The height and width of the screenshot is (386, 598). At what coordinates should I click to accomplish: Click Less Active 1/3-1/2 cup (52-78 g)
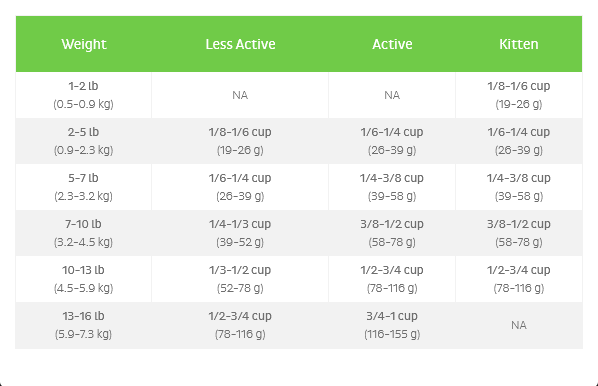(x=240, y=279)
